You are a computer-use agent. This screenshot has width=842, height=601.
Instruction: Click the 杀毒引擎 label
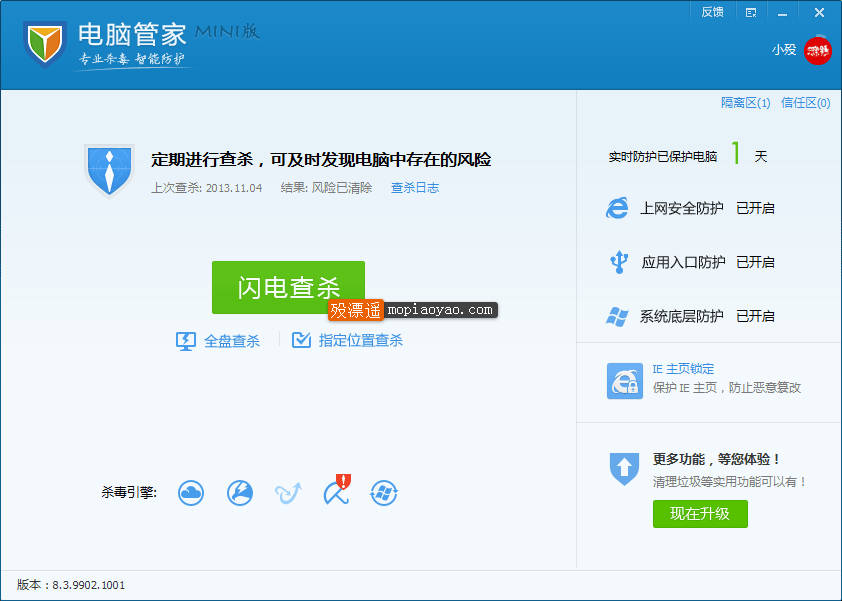[x=129, y=492]
